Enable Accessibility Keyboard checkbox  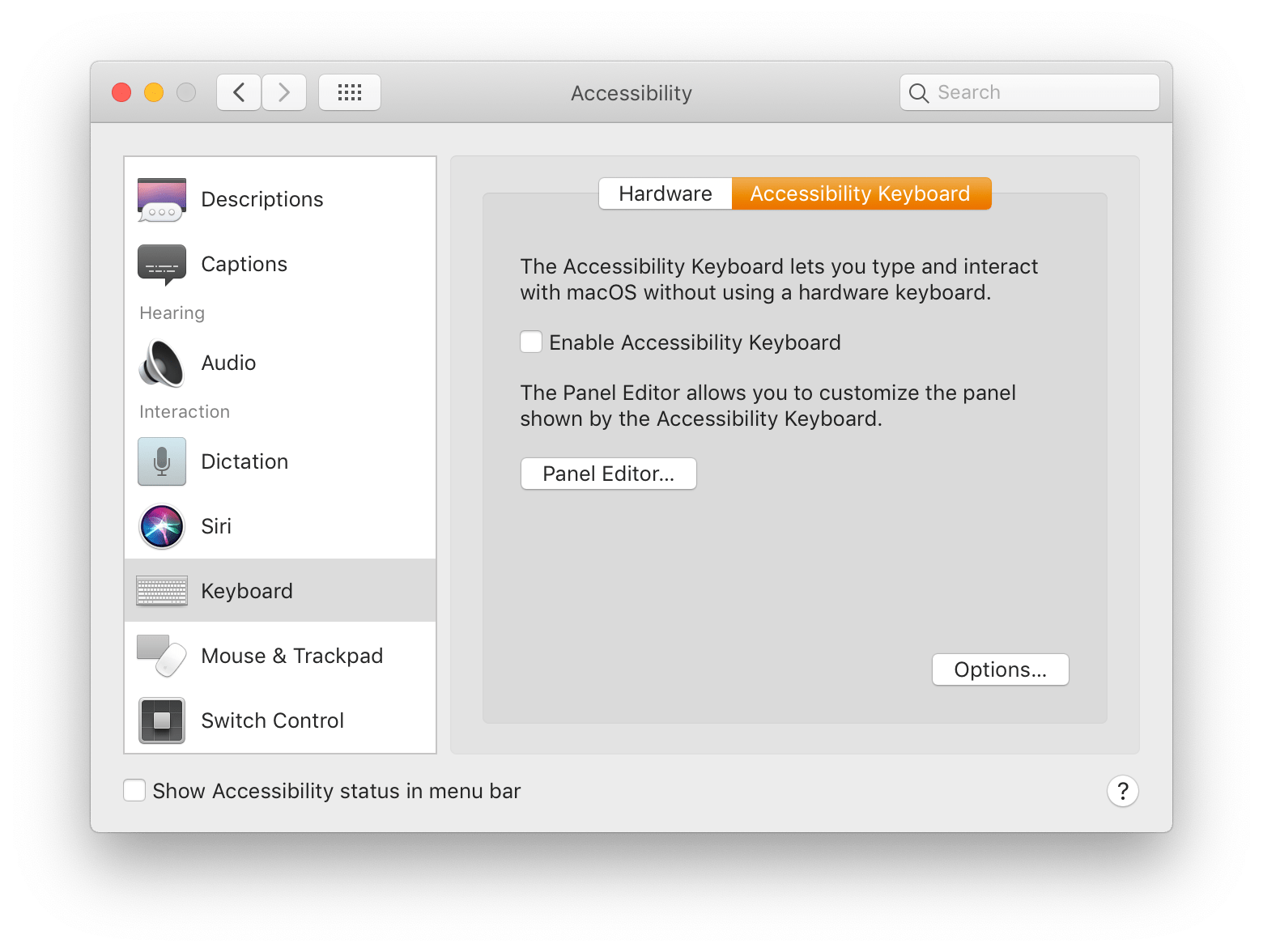coord(531,342)
